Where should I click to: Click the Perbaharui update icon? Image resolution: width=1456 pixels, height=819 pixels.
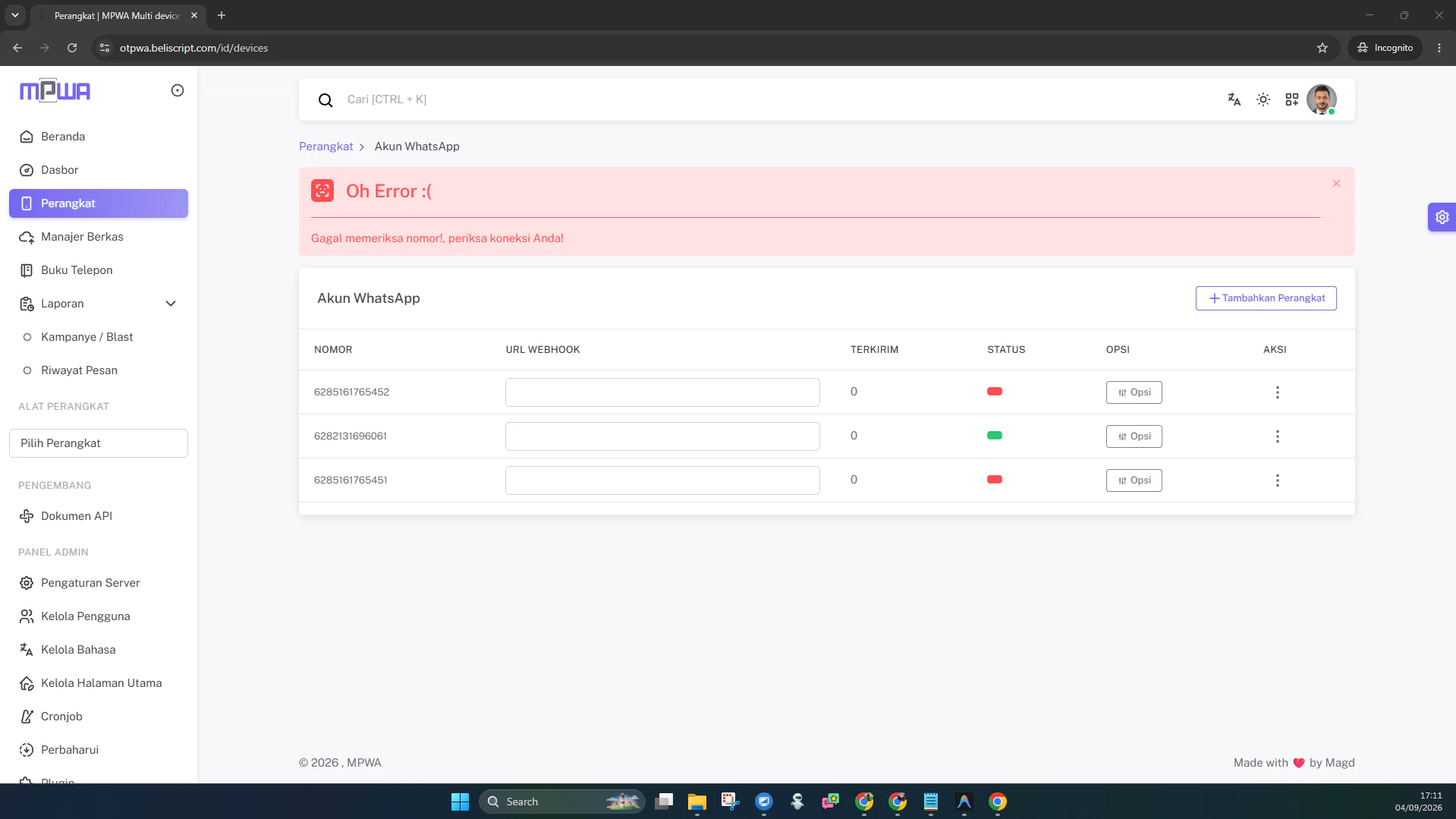(x=27, y=750)
